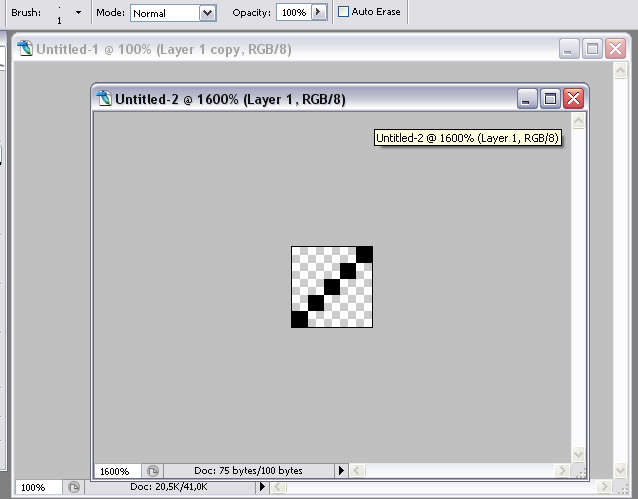Click the center black pixel on canvas
Screen dimensions: 638x499
tap(332, 287)
